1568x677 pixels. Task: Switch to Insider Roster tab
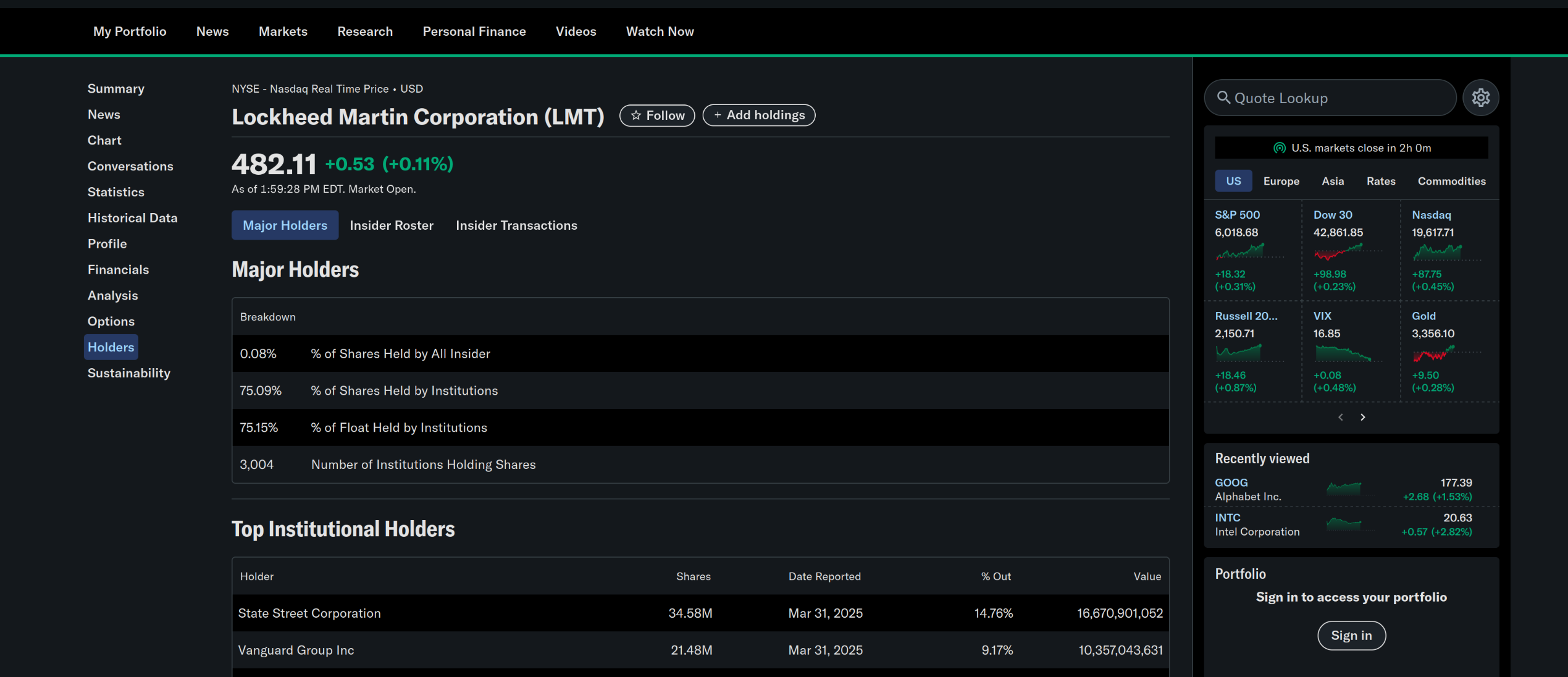(x=392, y=225)
